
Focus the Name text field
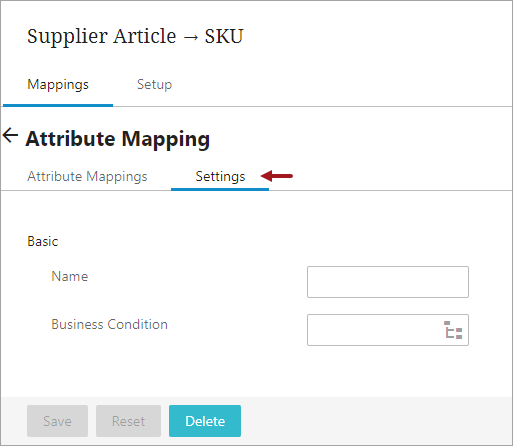388,282
